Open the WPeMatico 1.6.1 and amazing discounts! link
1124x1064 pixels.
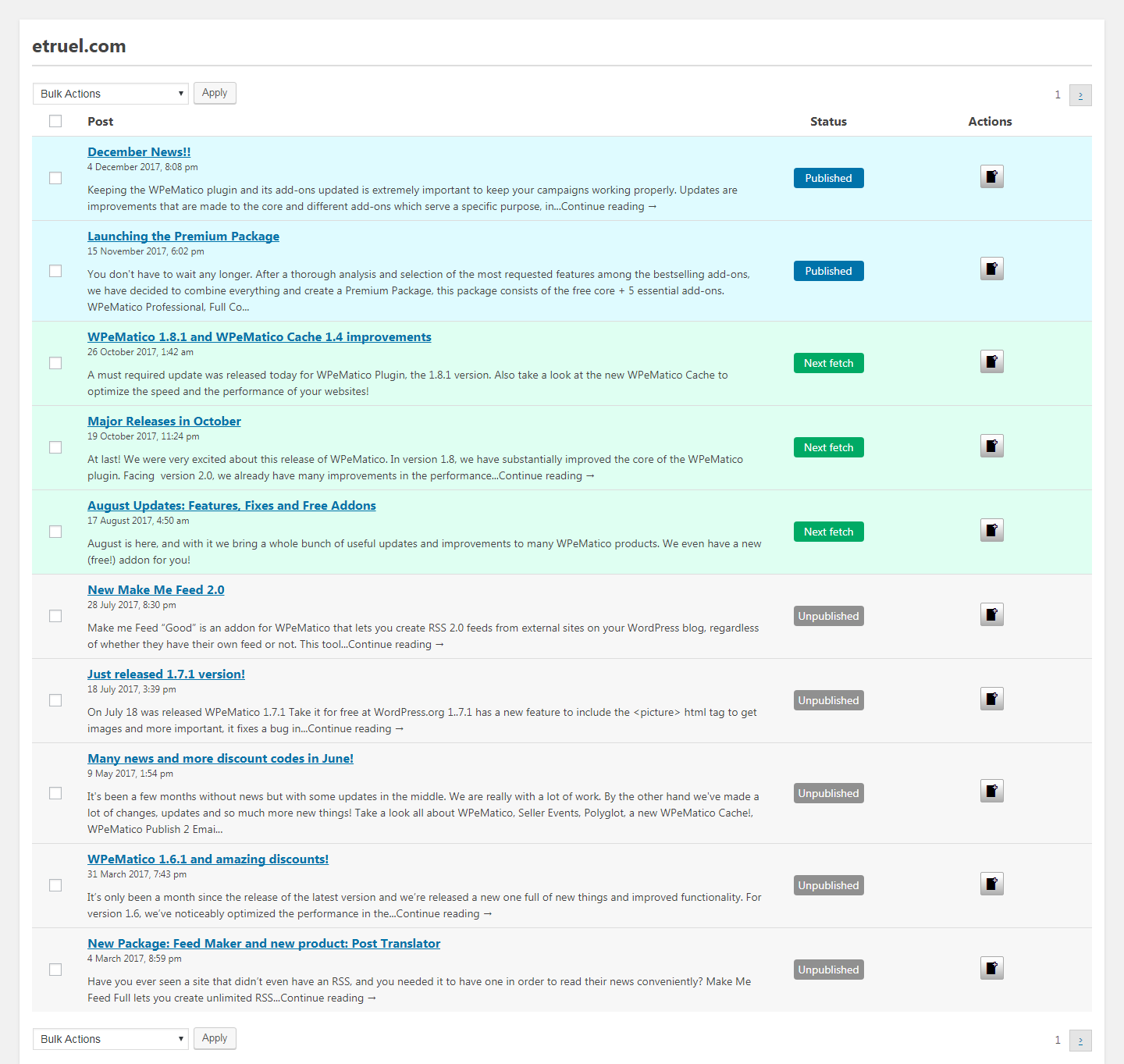pyautogui.click(x=208, y=859)
